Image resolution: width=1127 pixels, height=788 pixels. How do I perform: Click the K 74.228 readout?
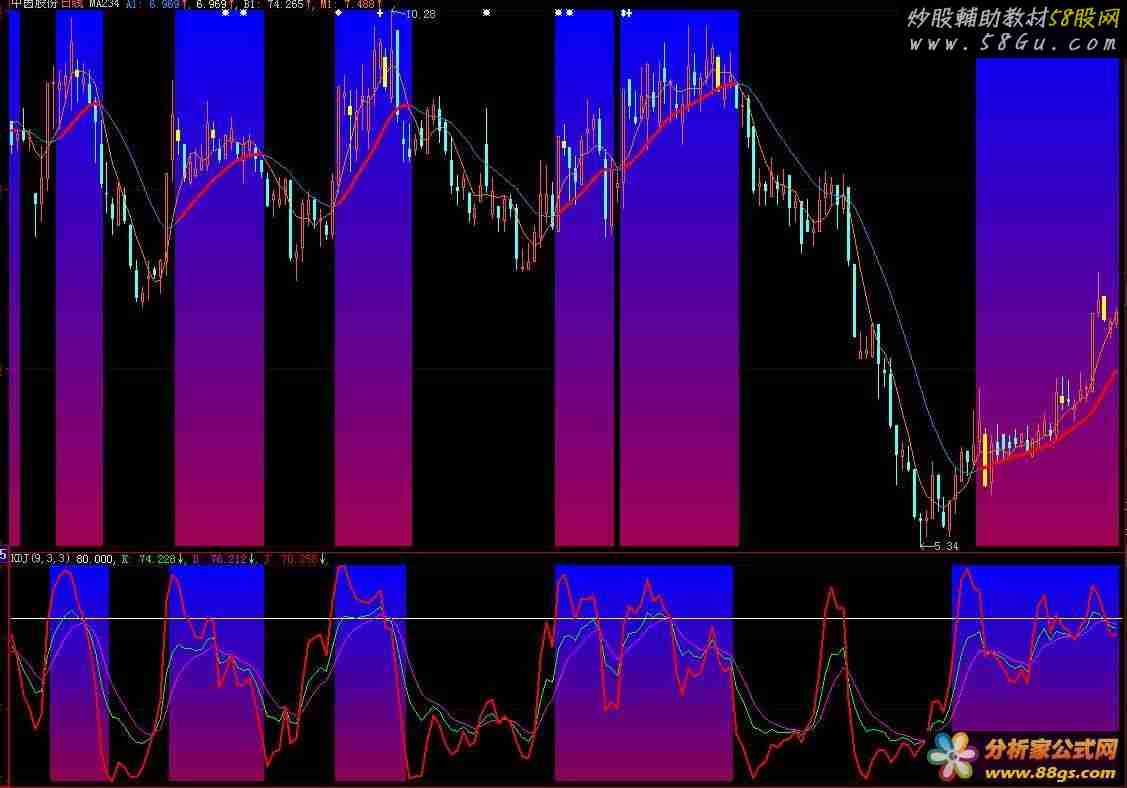(152, 559)
